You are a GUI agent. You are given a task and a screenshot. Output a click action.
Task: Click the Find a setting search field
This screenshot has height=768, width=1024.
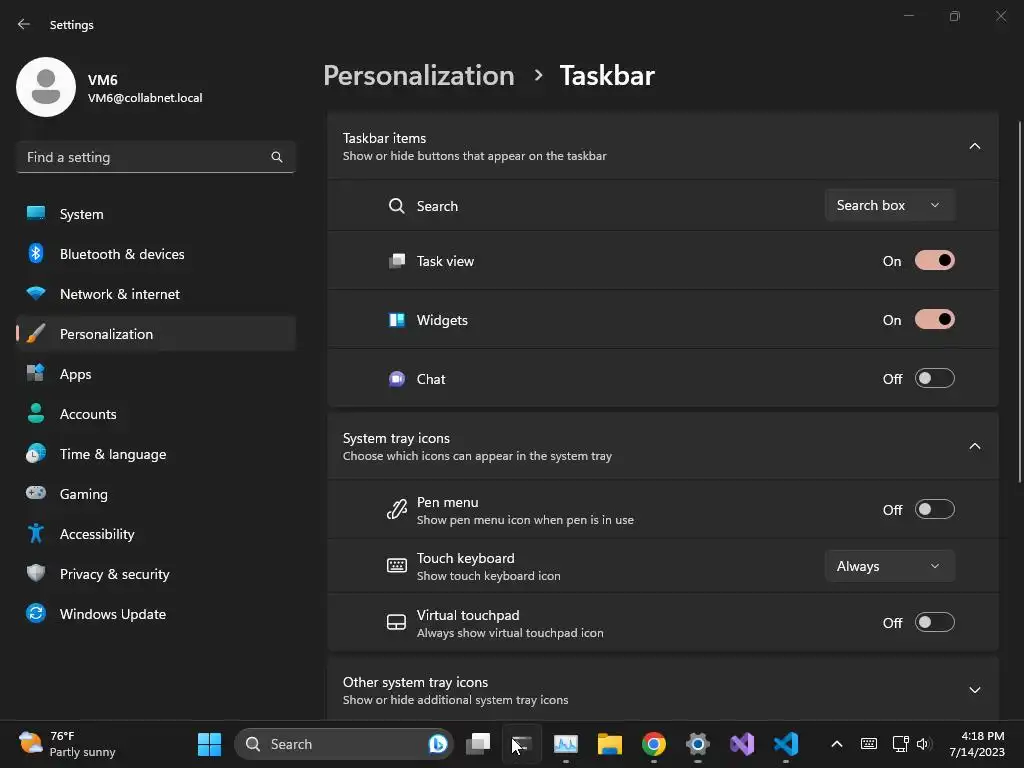click(x=156, y=157)
